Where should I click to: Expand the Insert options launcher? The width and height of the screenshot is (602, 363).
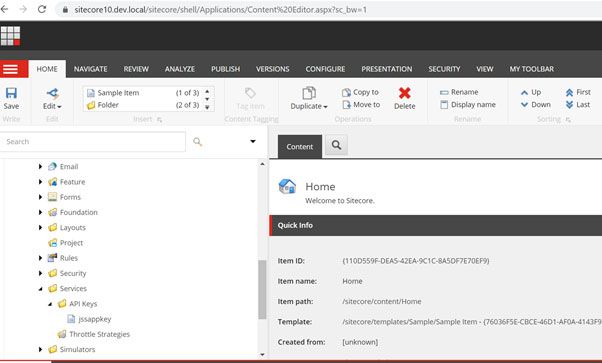click(159, 120)
